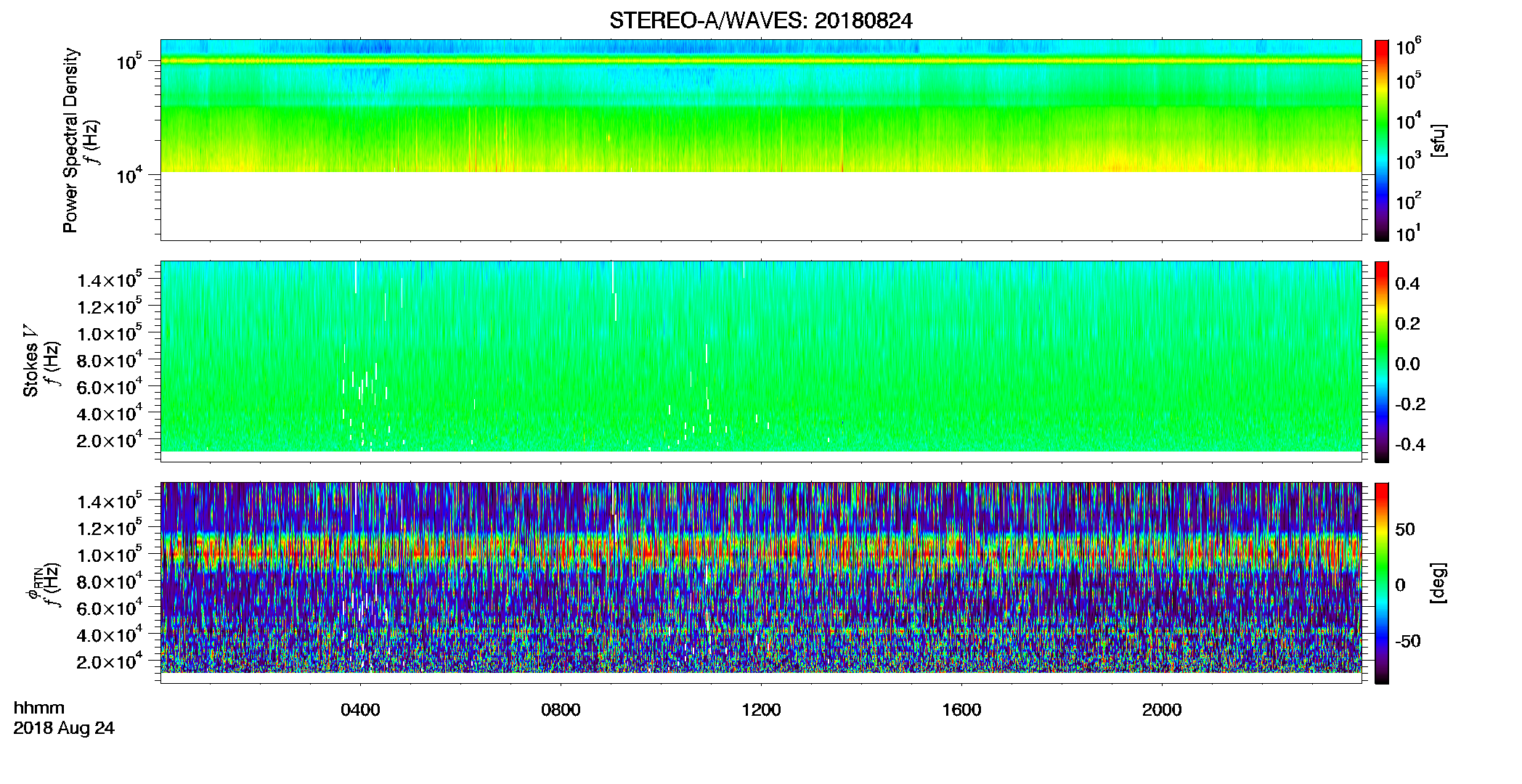The image size is (1522, 784).
Task: Click 8.0×10^4 tick on φRTN axis
Action: pyautogui.click(x=110, y=580)
